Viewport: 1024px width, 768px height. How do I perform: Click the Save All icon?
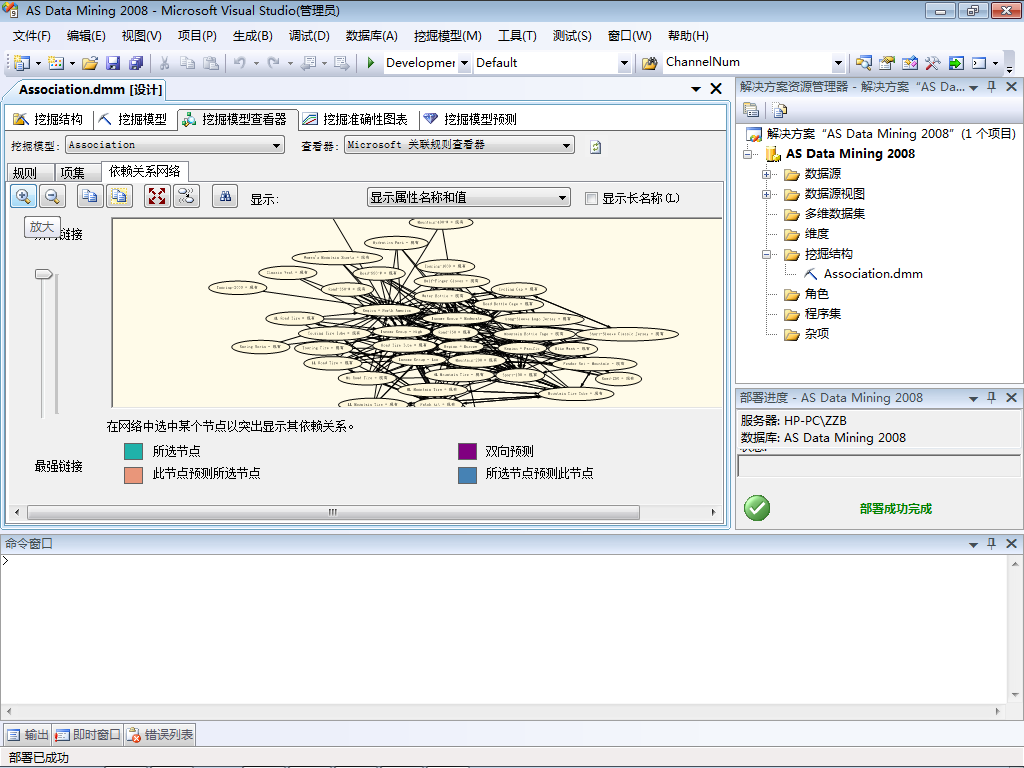tap(136, 63)
